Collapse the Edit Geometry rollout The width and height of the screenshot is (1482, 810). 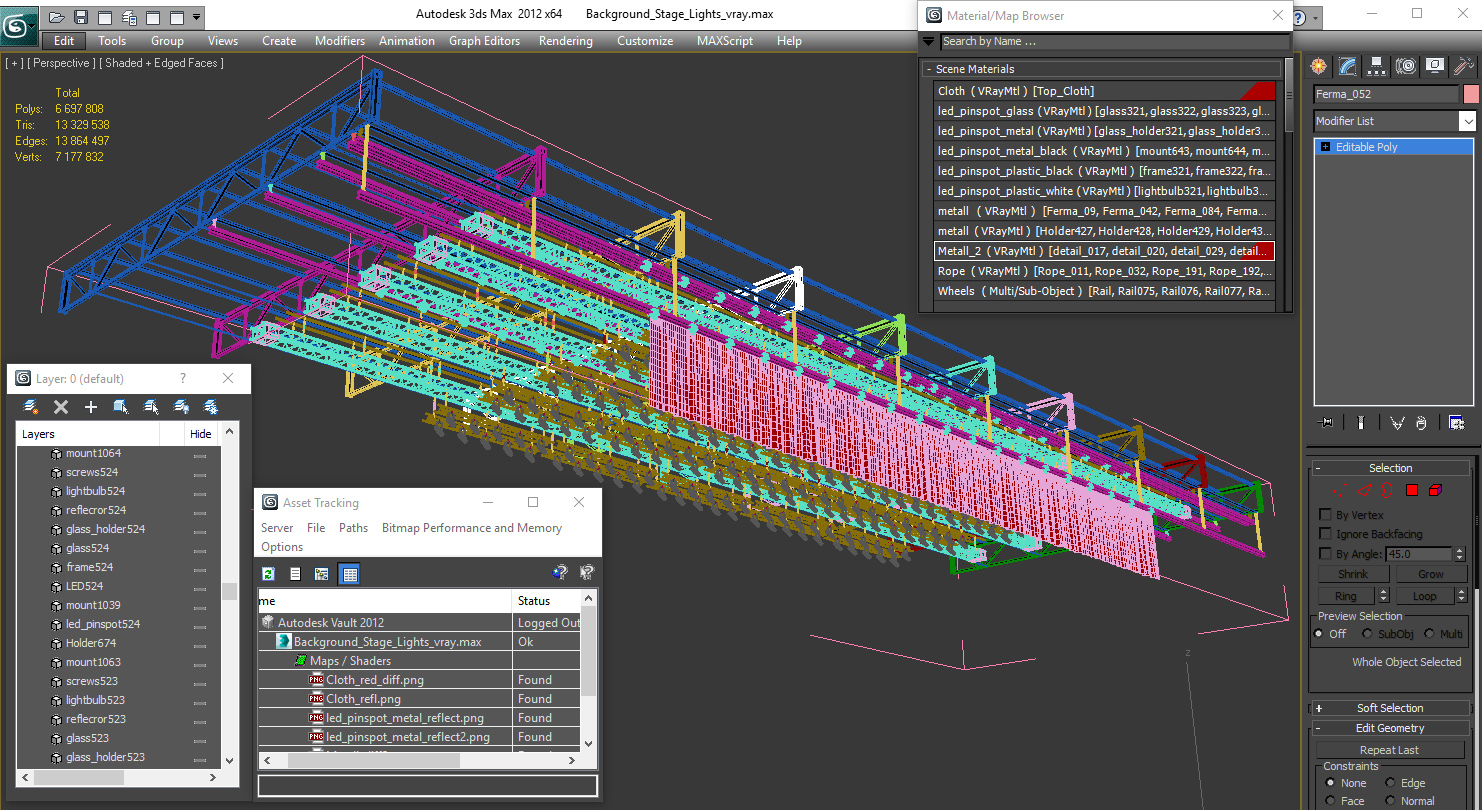click(1390, 728)
